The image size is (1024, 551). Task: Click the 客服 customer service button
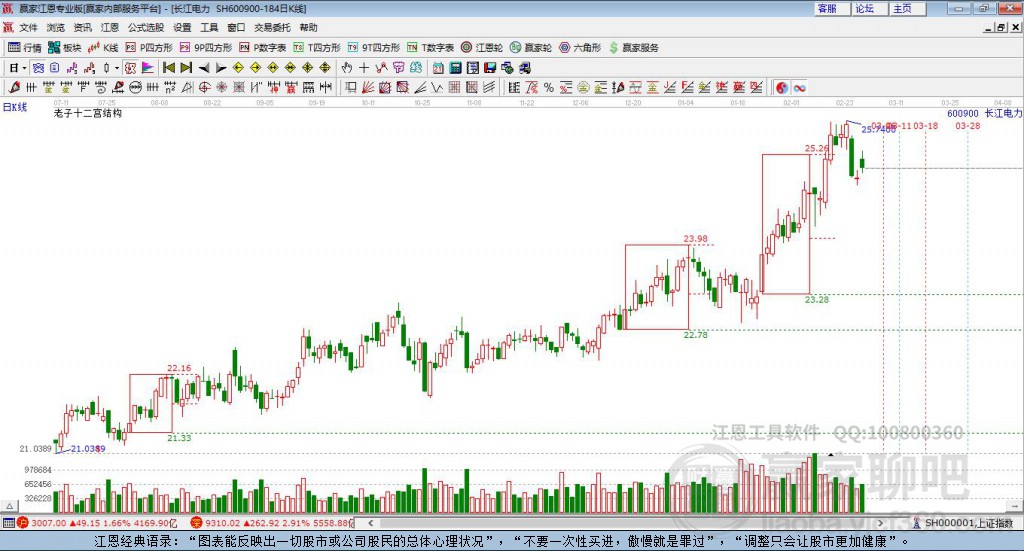(831, 8)
